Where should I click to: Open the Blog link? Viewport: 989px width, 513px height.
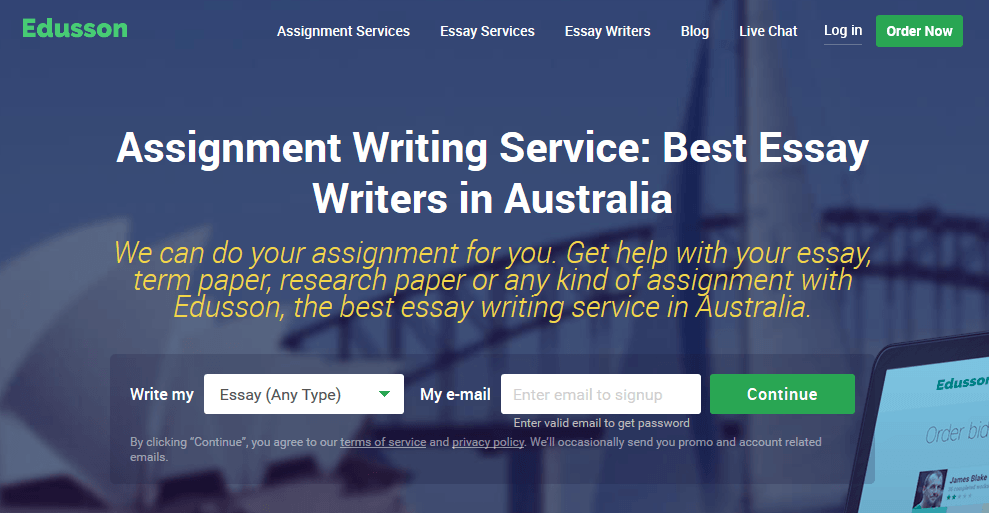click(694, 32)
